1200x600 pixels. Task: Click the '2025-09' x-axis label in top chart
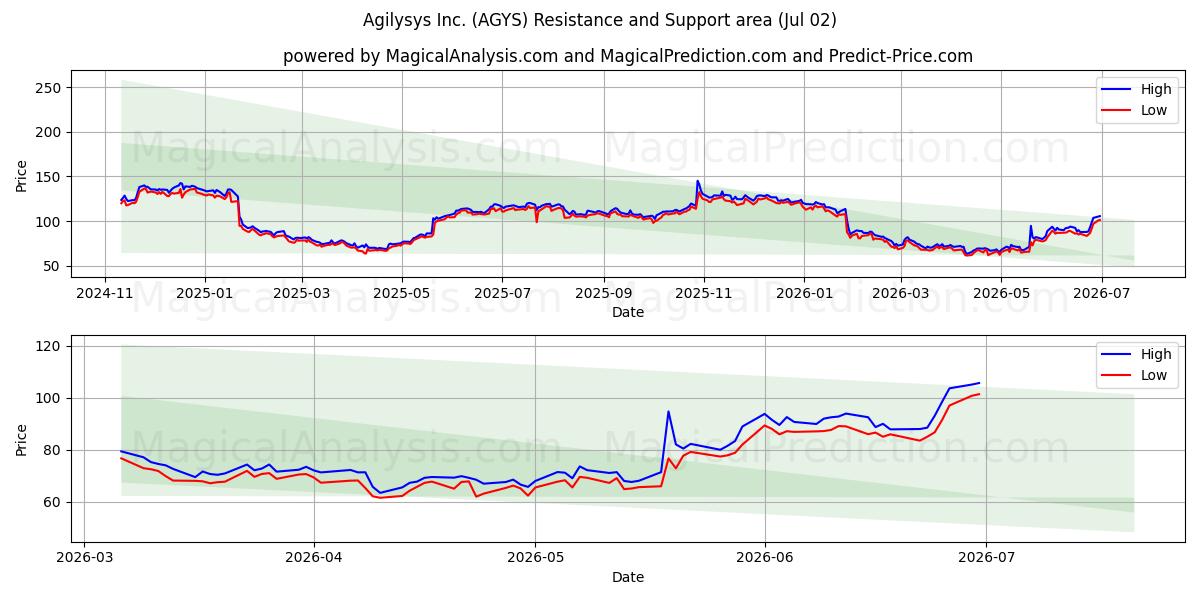603,294
